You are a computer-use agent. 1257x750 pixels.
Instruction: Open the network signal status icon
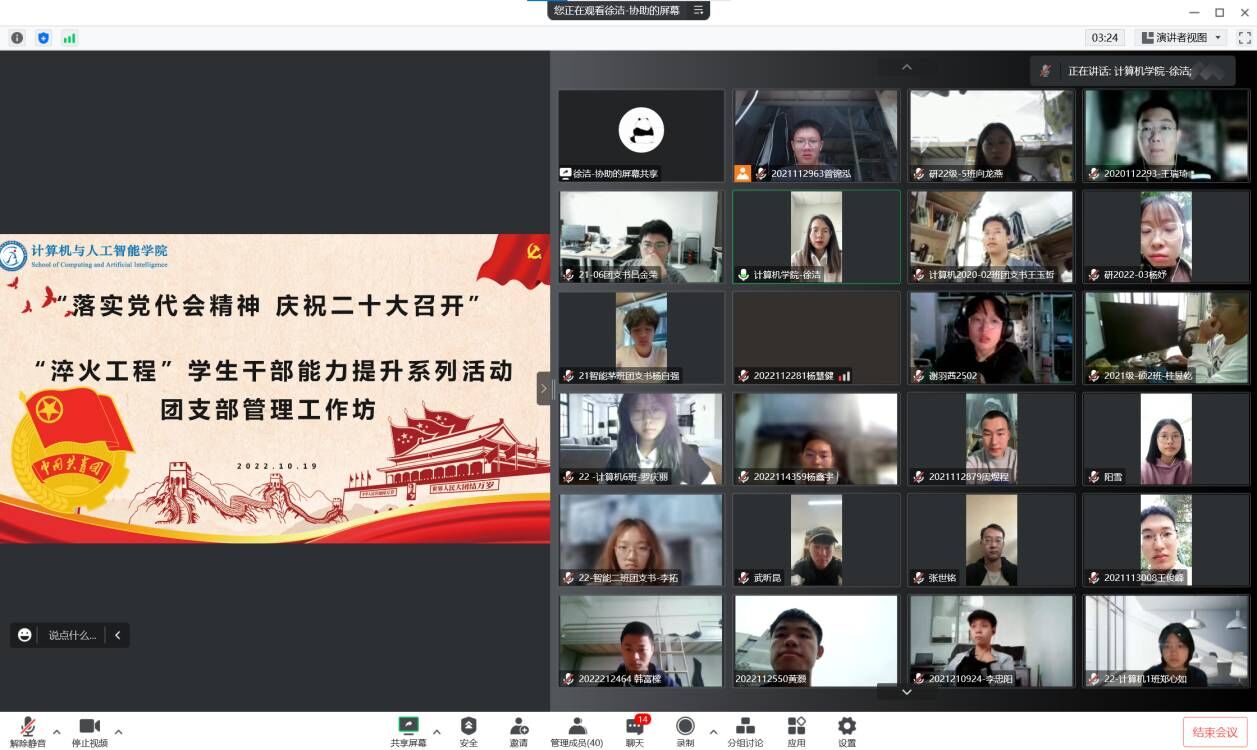(69, 38)
